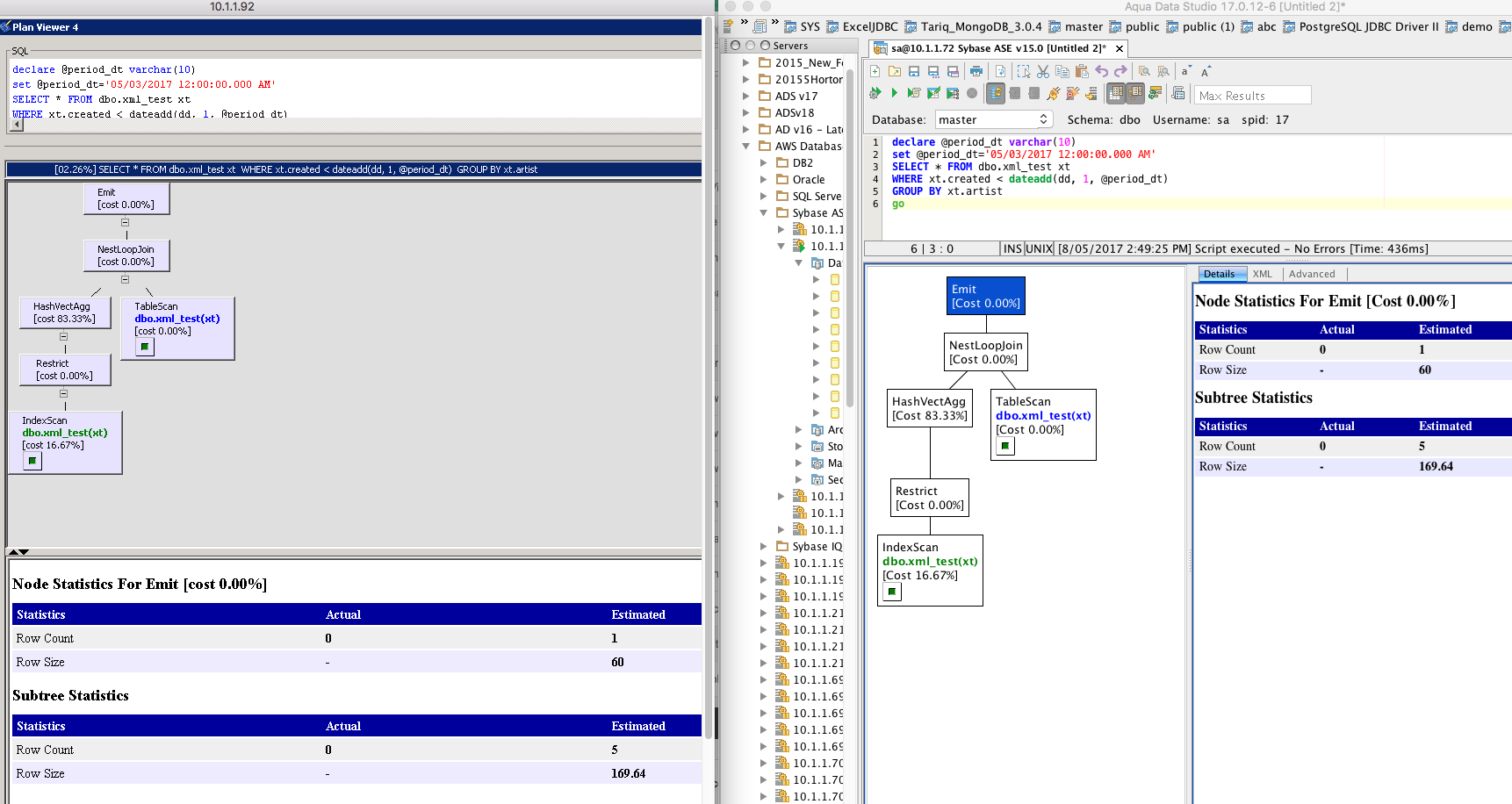The height and width of the screenshot is (804, 1512).
Task: Click the Paste clipboard icon
Action: tap(1082, 71)
